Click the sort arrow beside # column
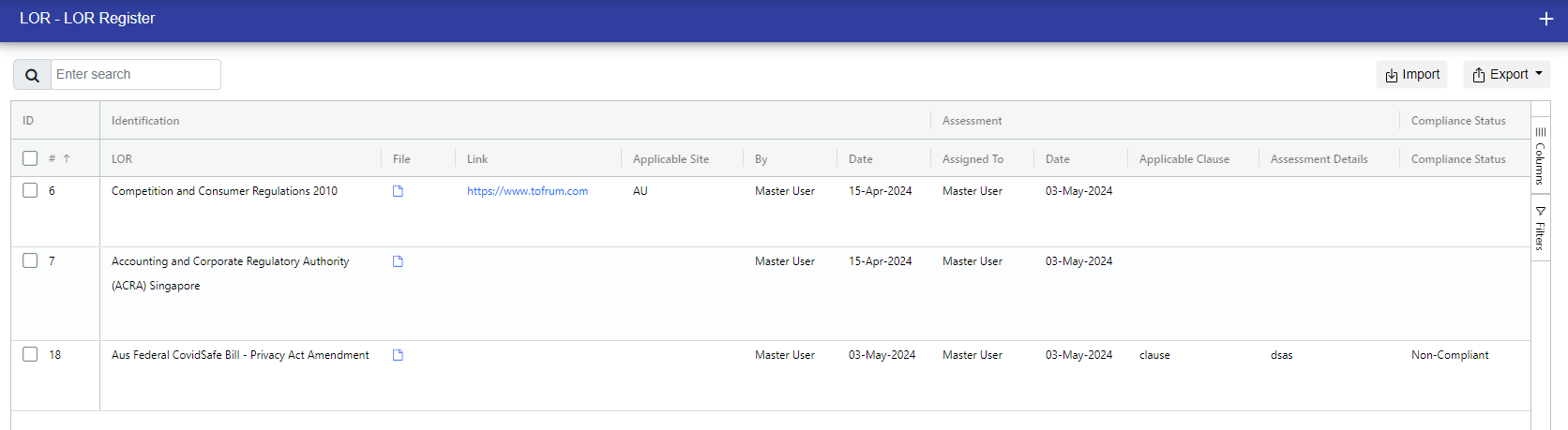 pos(67,159)
